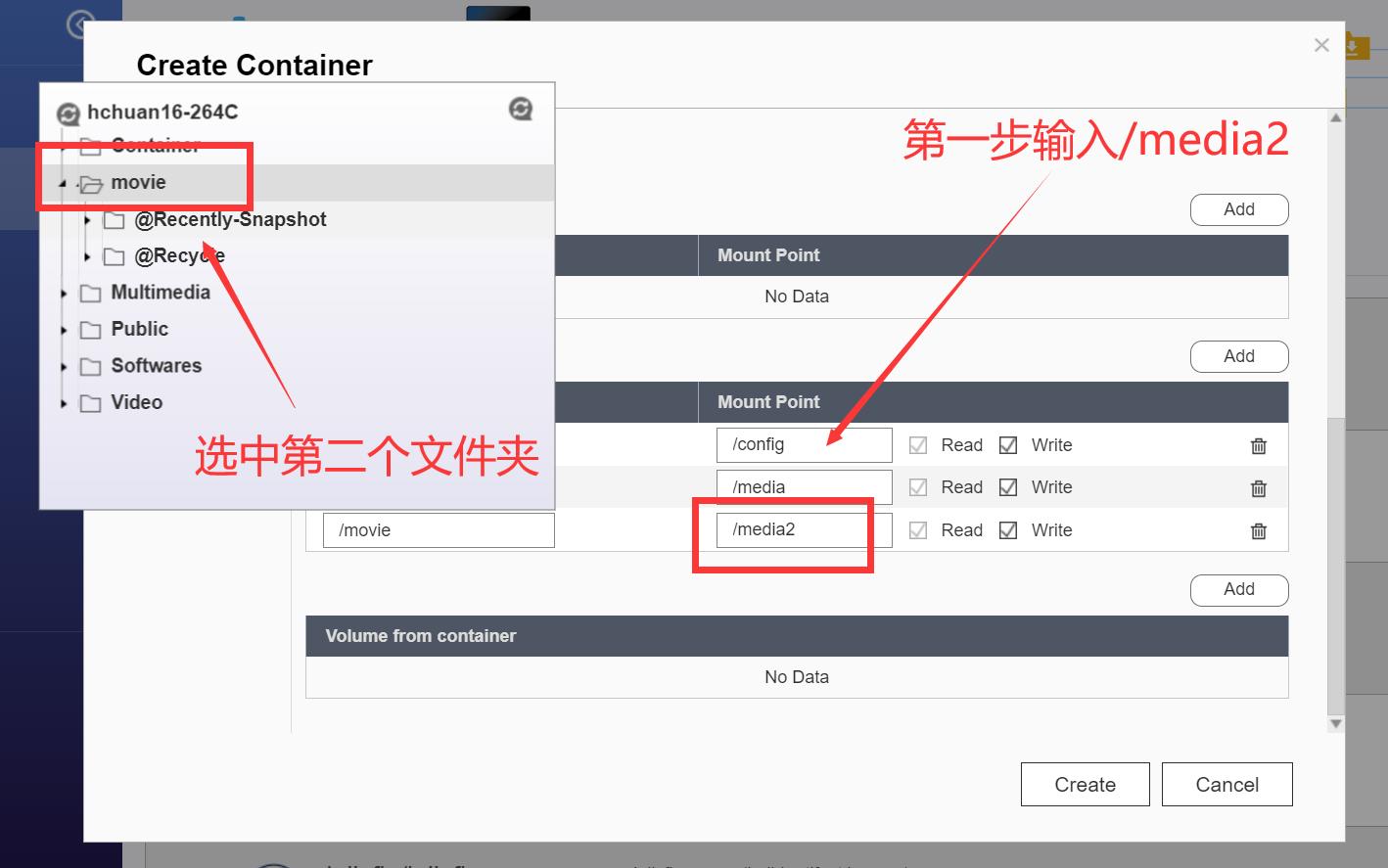This screenshot has width=1388, height=868.
Task: Click the refresh icon beside hchuan16-264C
Action: click(x=68, y=113)
